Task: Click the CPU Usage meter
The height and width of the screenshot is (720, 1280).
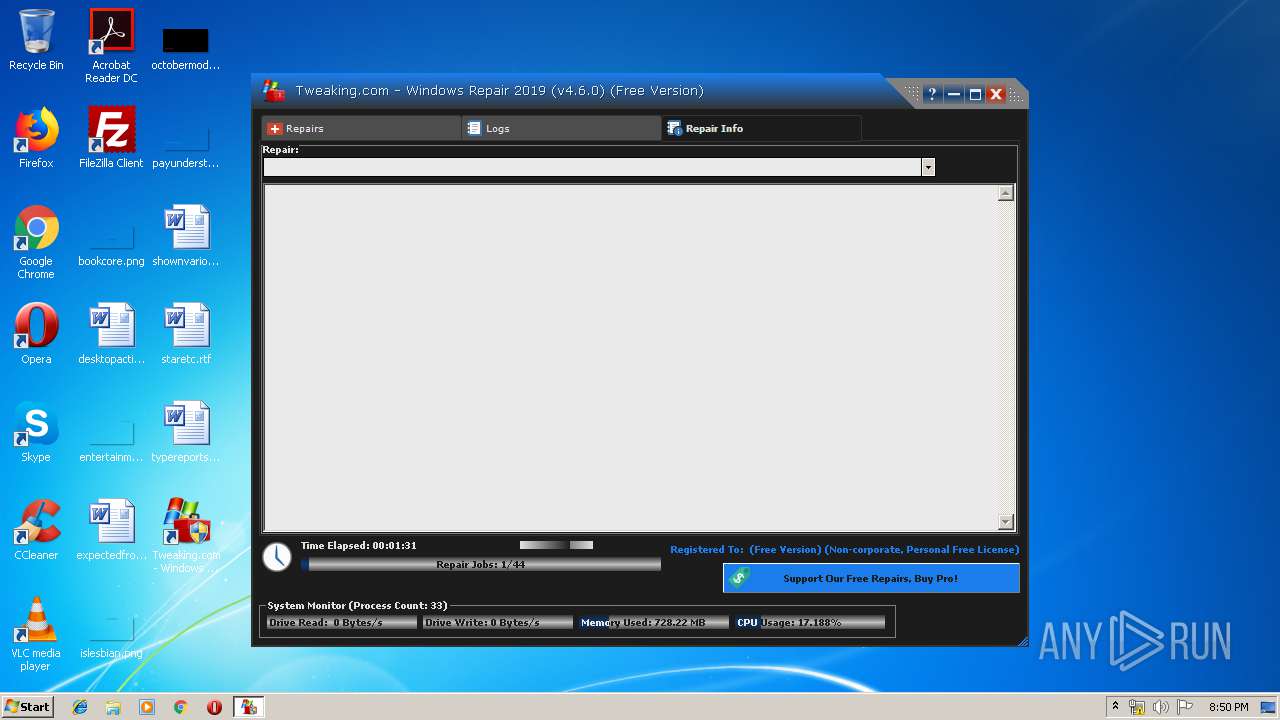Action: (810, 622)
